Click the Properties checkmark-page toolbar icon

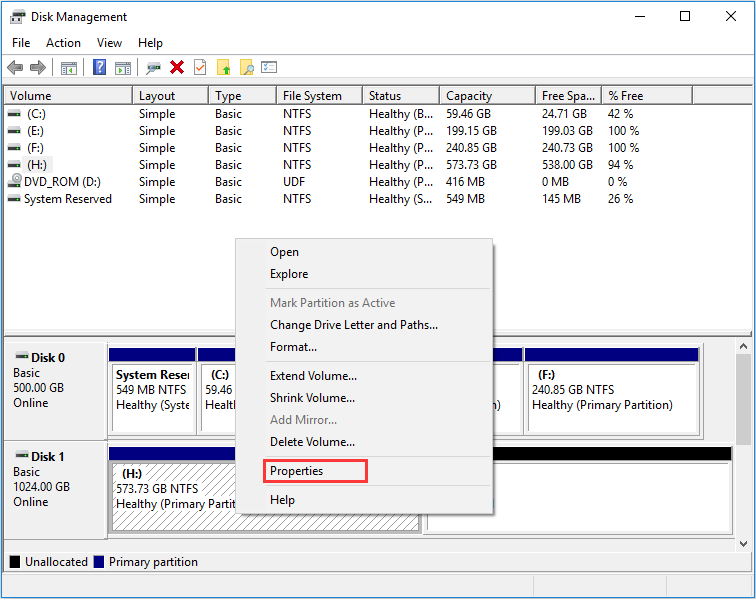200,67
